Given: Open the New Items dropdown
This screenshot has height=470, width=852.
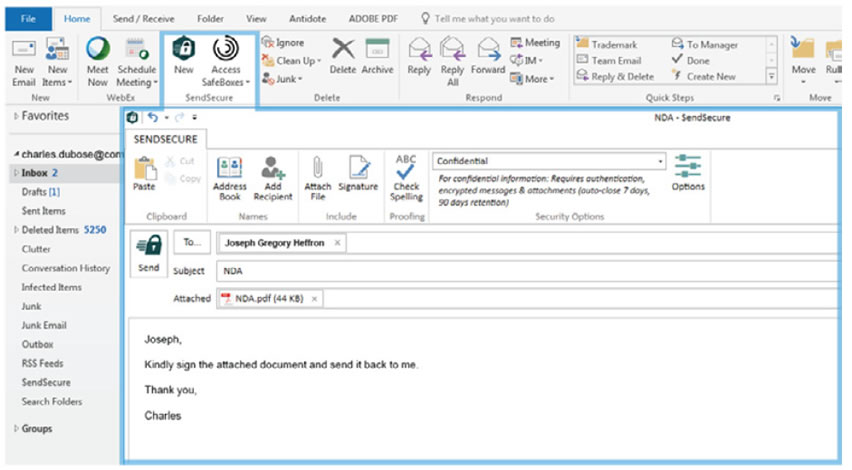Looking at the screenshot, I should 57,62.
